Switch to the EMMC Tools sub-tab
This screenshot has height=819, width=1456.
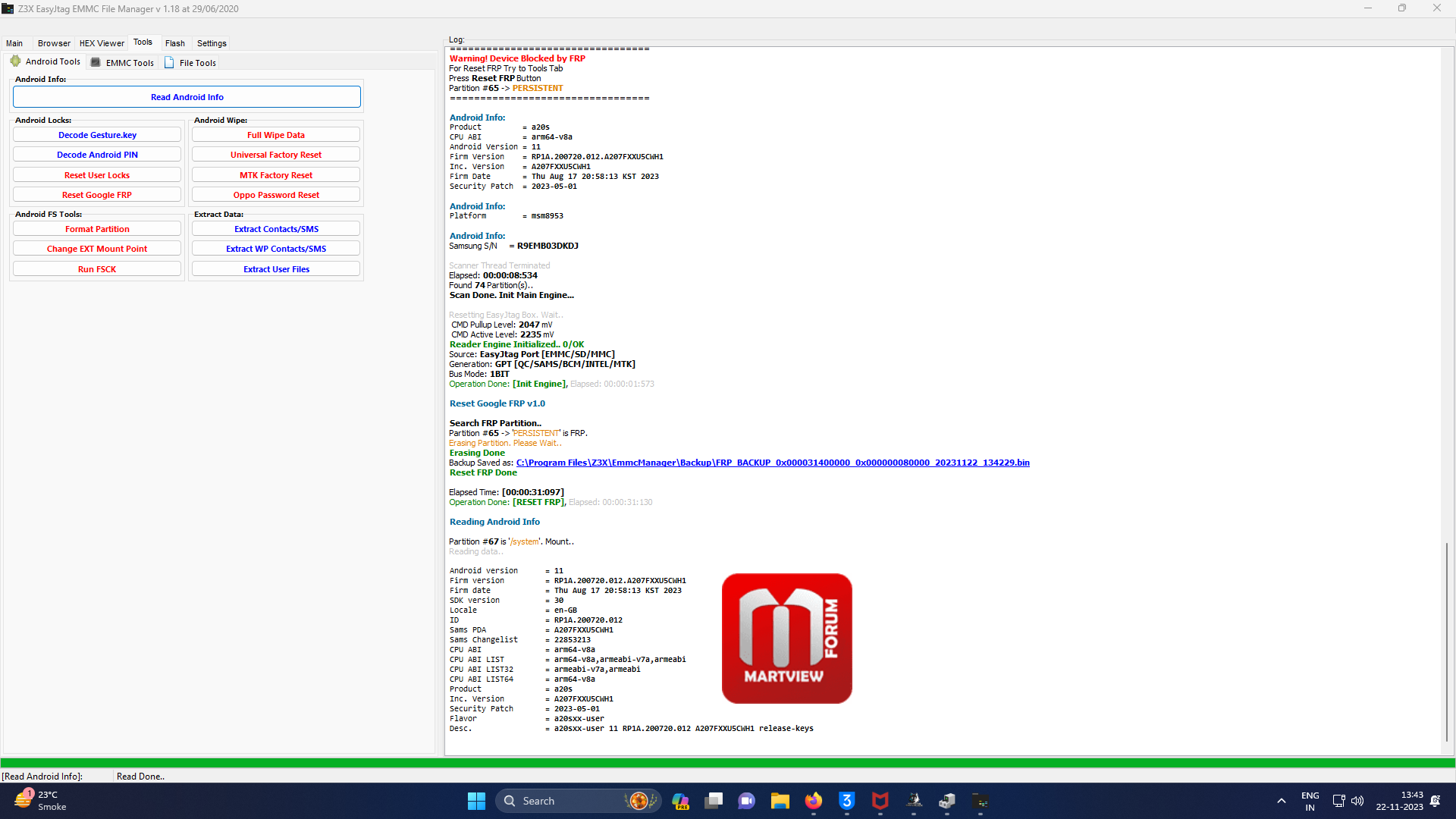tap(122, 63)
